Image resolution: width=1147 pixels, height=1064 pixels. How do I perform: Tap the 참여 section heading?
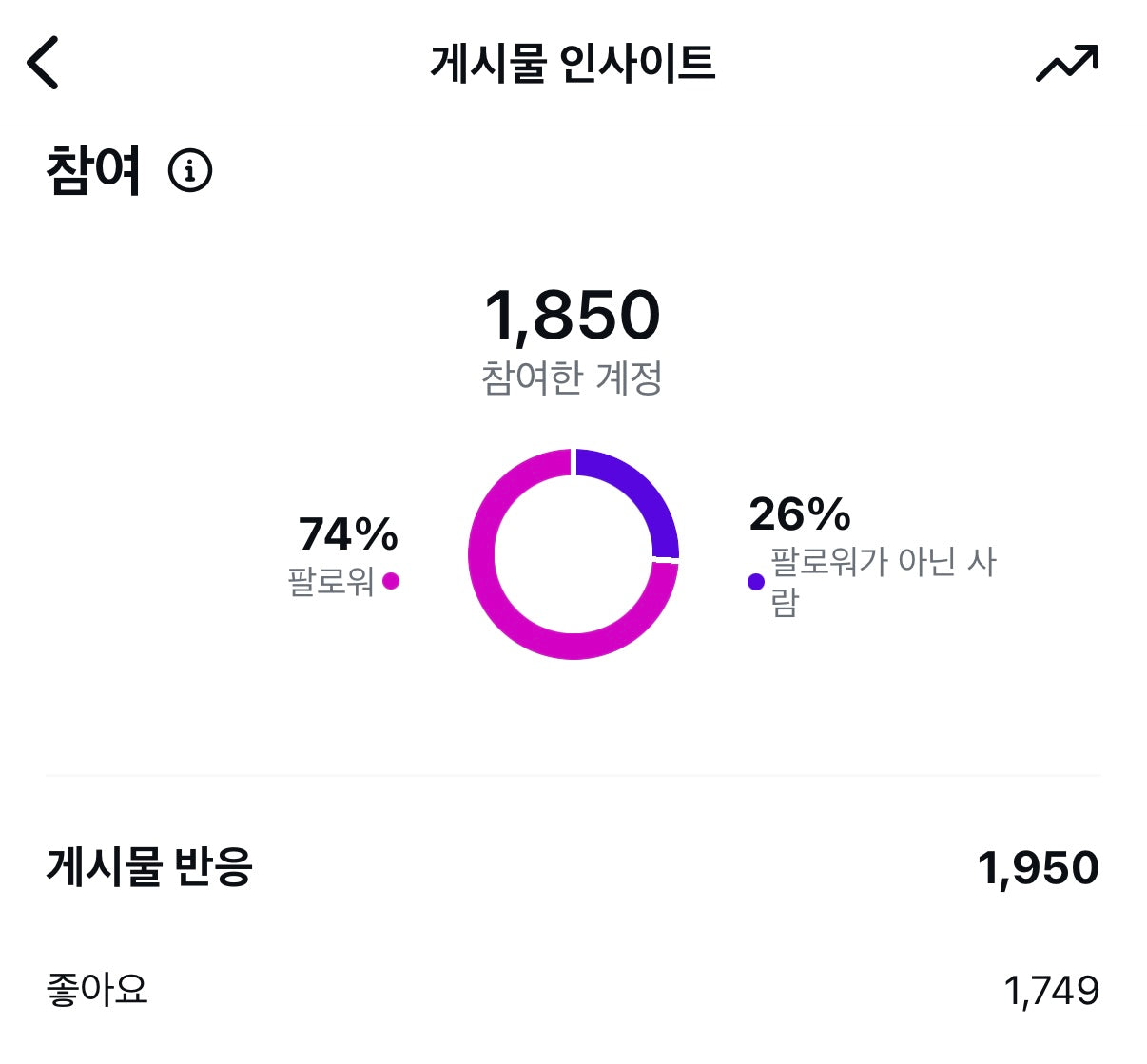click(93, 171)
